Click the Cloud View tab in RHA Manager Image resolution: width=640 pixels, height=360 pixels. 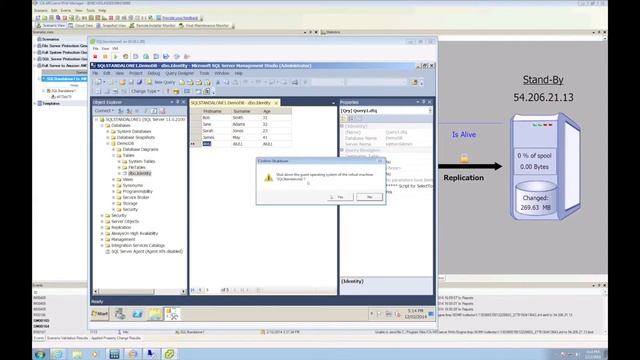[x=81, y=26]
